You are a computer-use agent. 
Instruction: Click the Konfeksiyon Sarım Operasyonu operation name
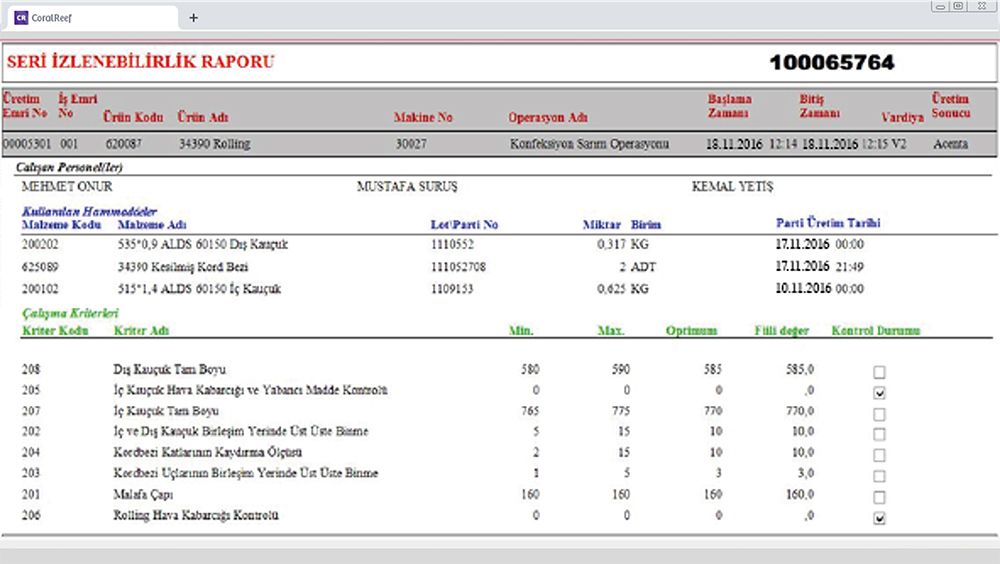pos(589,144)
